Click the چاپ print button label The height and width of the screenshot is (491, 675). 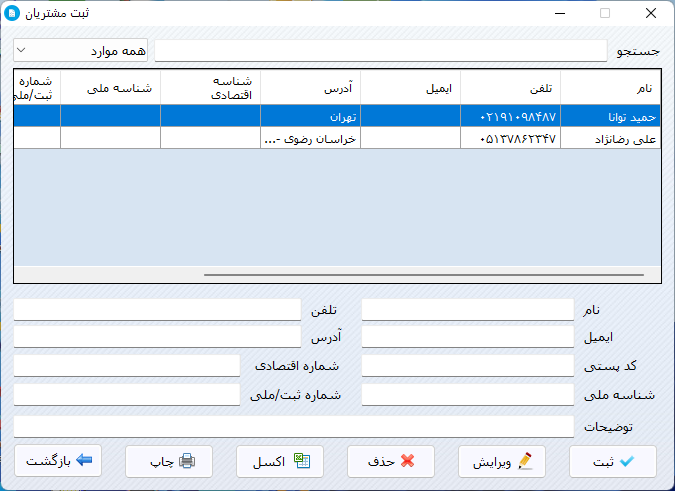(x=162, y=462)
